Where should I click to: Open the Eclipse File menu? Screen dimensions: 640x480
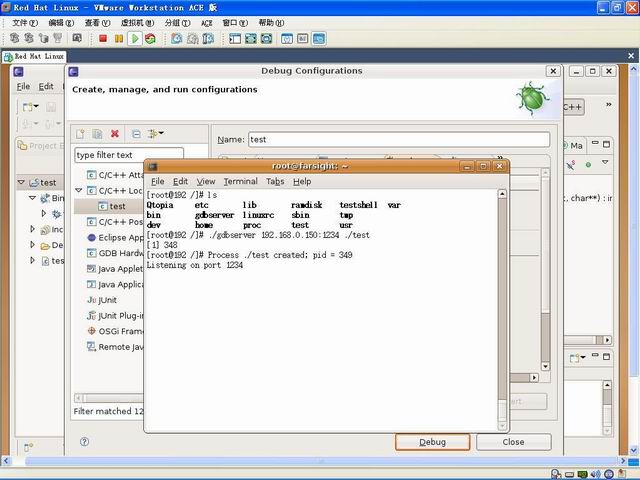(x=23, y=87)
